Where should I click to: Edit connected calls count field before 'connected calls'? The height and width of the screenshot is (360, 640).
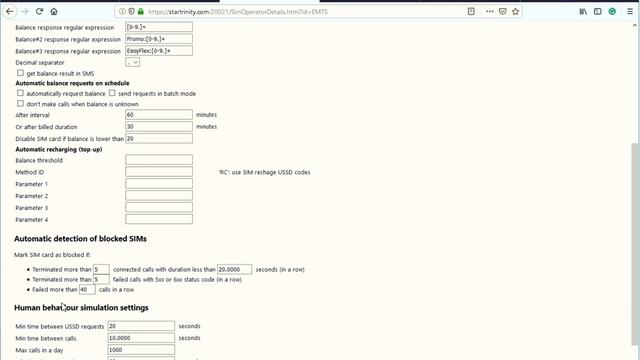pyautogui.click(x=101, y=269)
